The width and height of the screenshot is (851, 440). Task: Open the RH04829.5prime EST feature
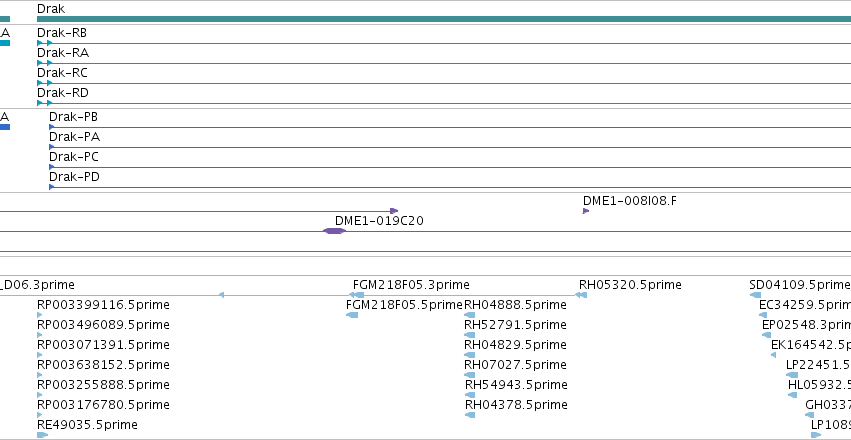click(x=469, y=355)
